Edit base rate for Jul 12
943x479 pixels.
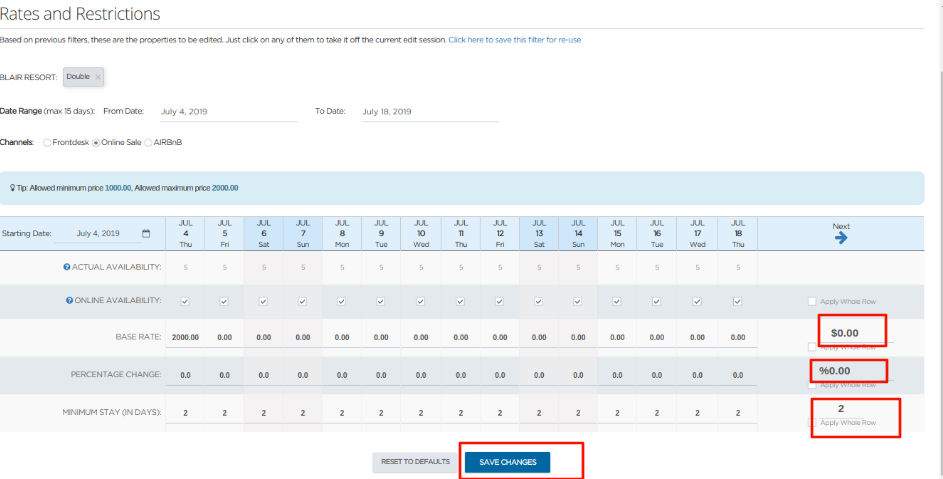point(500,338)
